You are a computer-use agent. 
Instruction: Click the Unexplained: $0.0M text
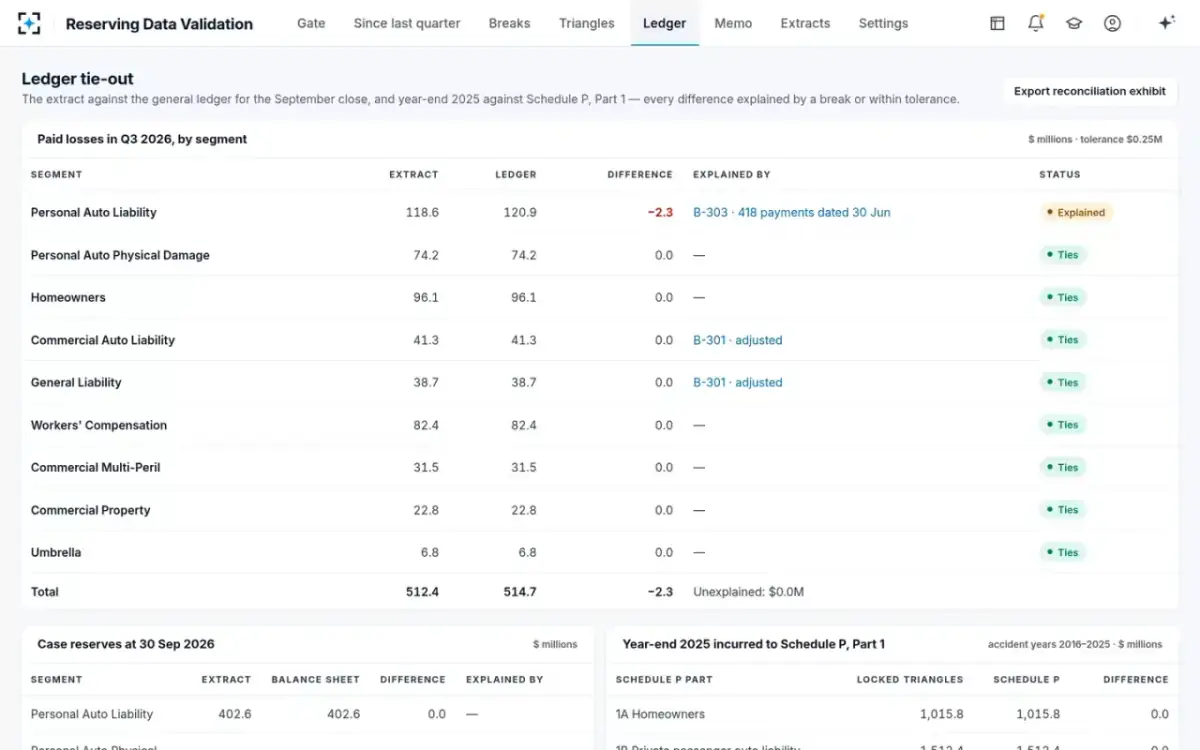[x=748, y=592]
